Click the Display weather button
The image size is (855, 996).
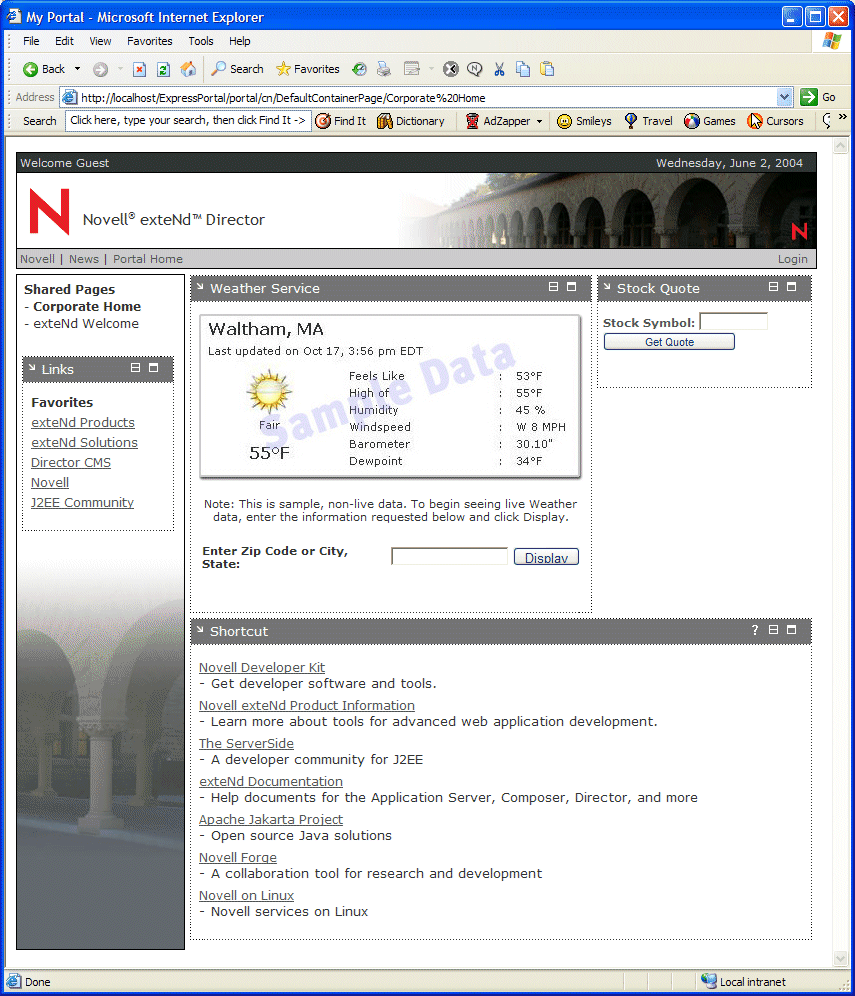pos(546,557)
